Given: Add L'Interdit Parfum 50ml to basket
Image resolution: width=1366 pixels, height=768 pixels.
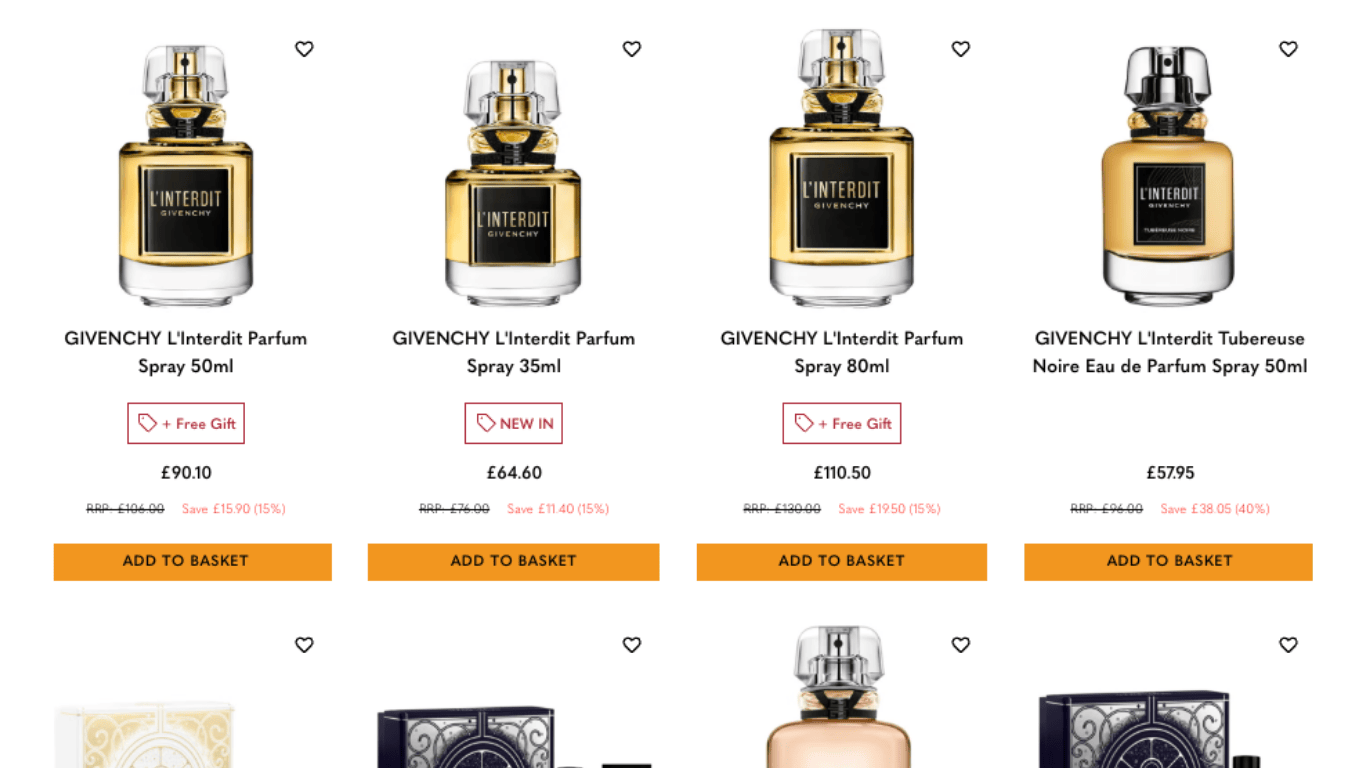Looking at the screenshot, I should click(193, 562).
